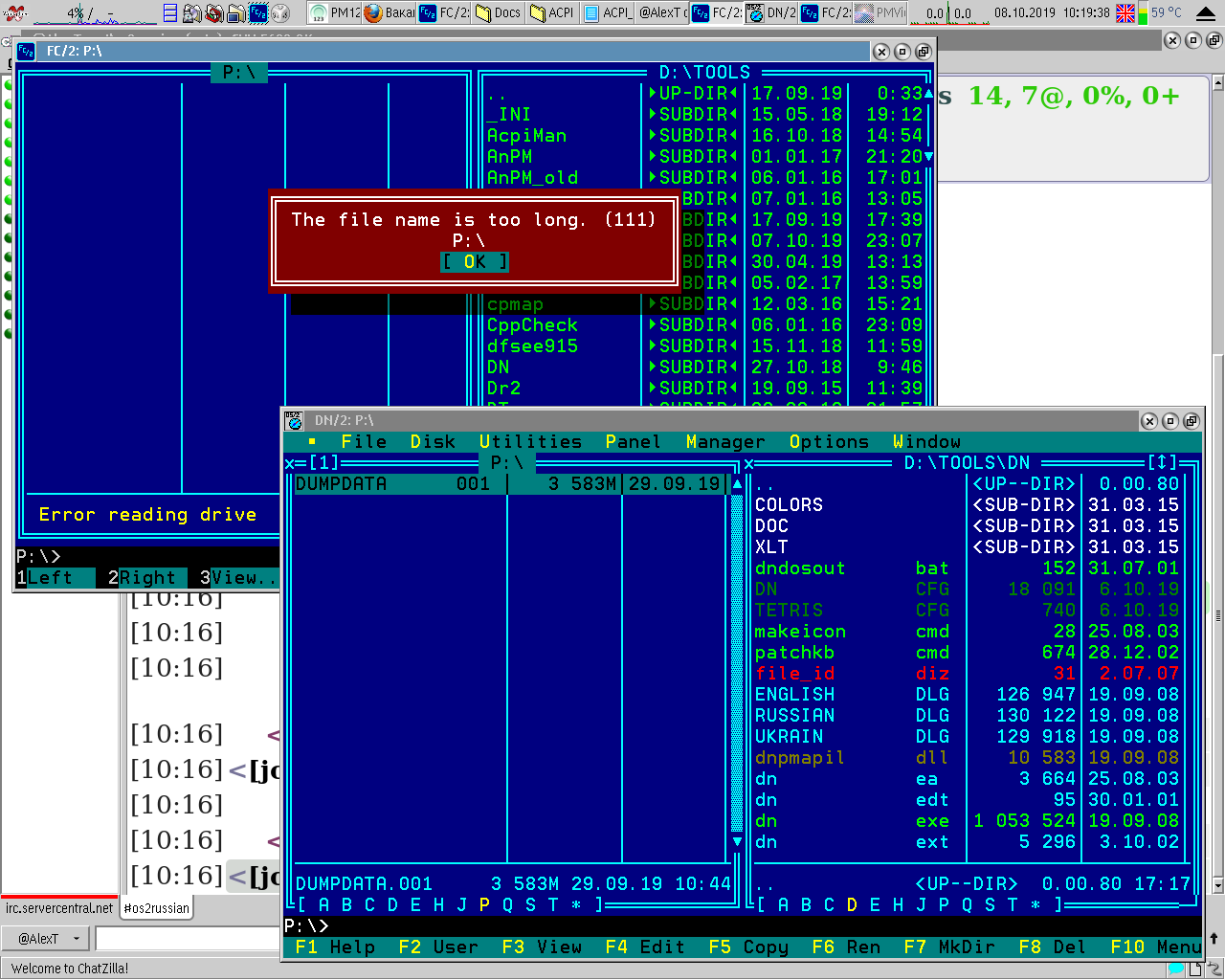
Task: Open the ACPI folder taskbar entry
Action: pyautogui.click(x=553, y=12)
